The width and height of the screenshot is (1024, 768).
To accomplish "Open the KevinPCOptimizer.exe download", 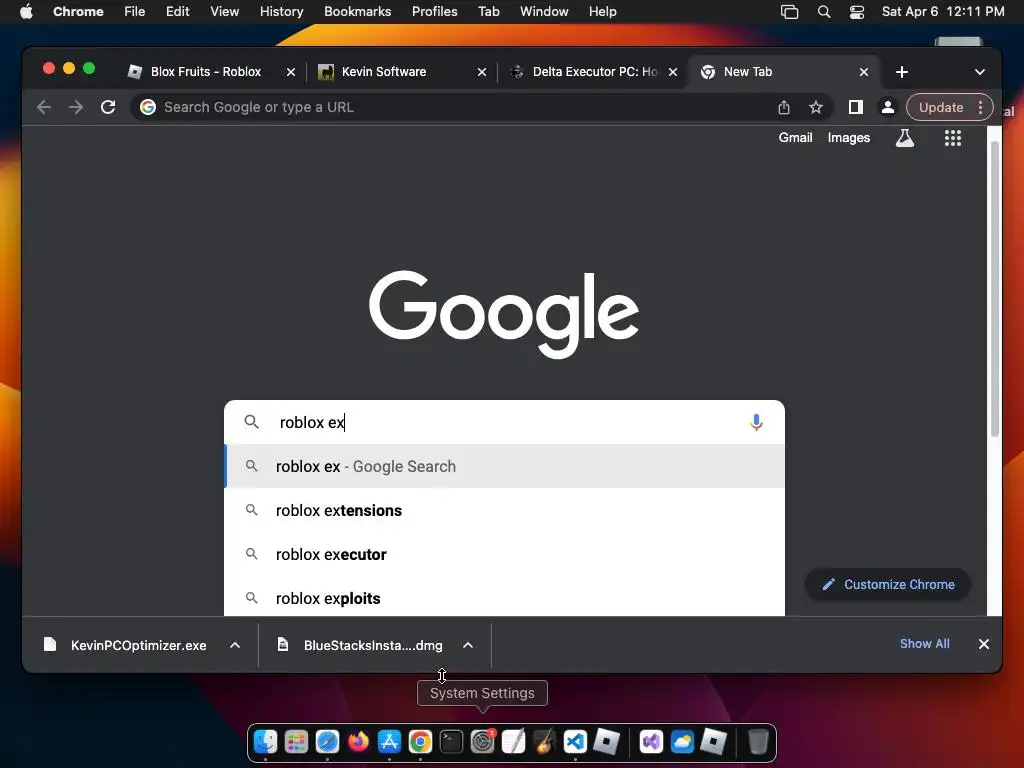I will [138, 645].
